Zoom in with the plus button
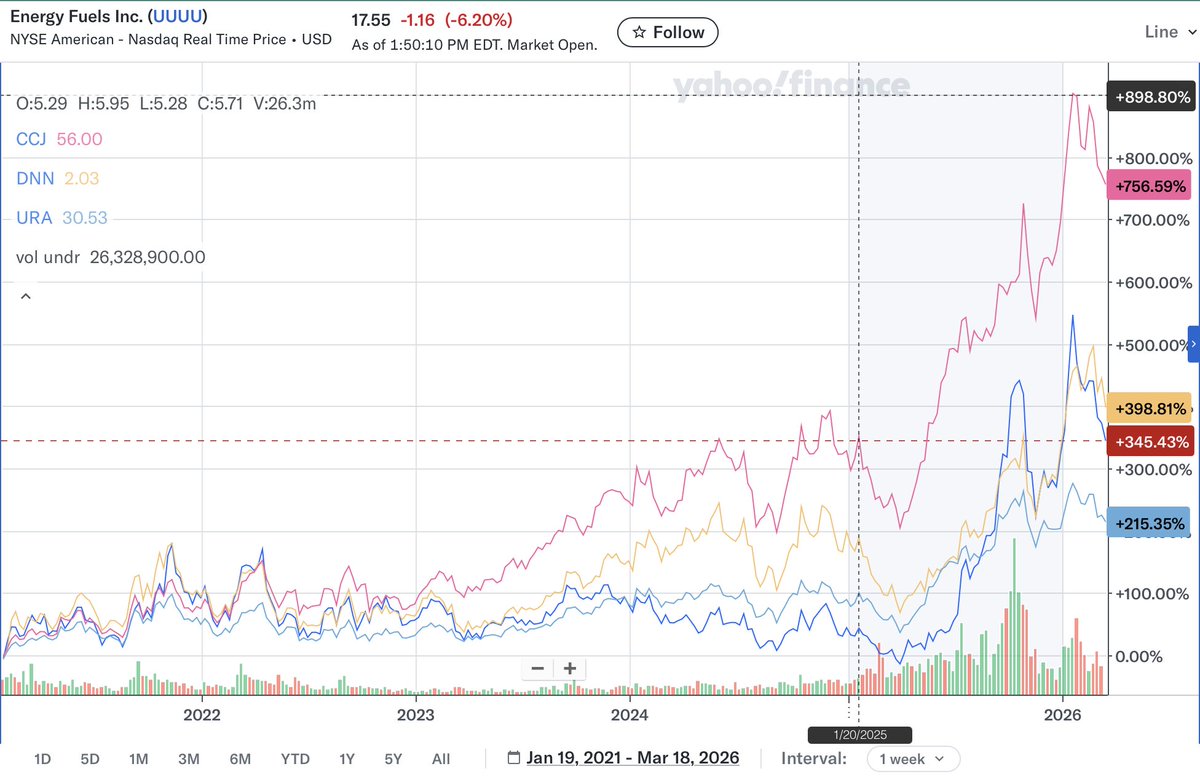 click(x=570, y=668)
